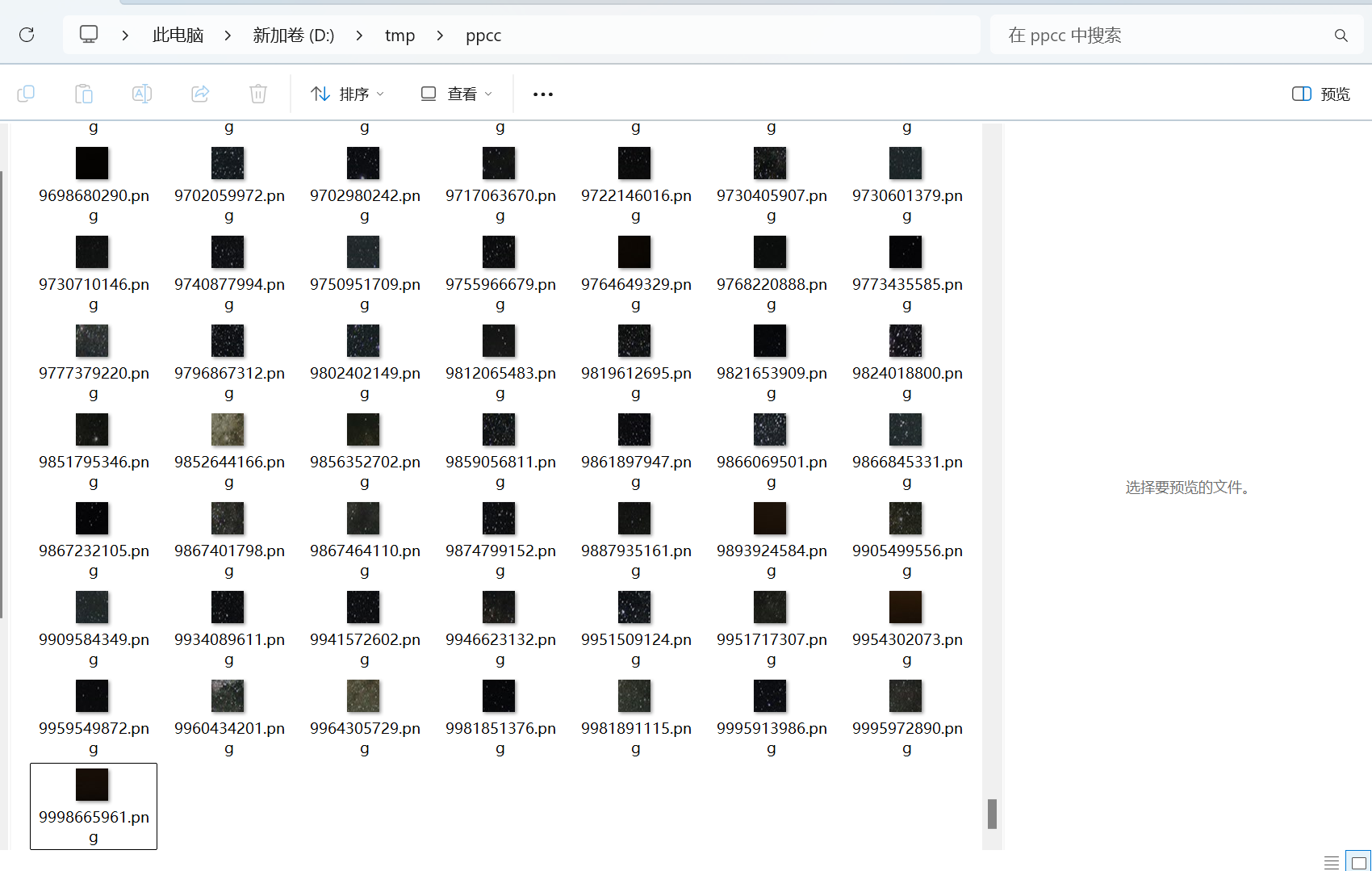The image size is (1372, 871).
Task: Toggle the 预览 preview pane
Action: click(x=1321, y=94)
